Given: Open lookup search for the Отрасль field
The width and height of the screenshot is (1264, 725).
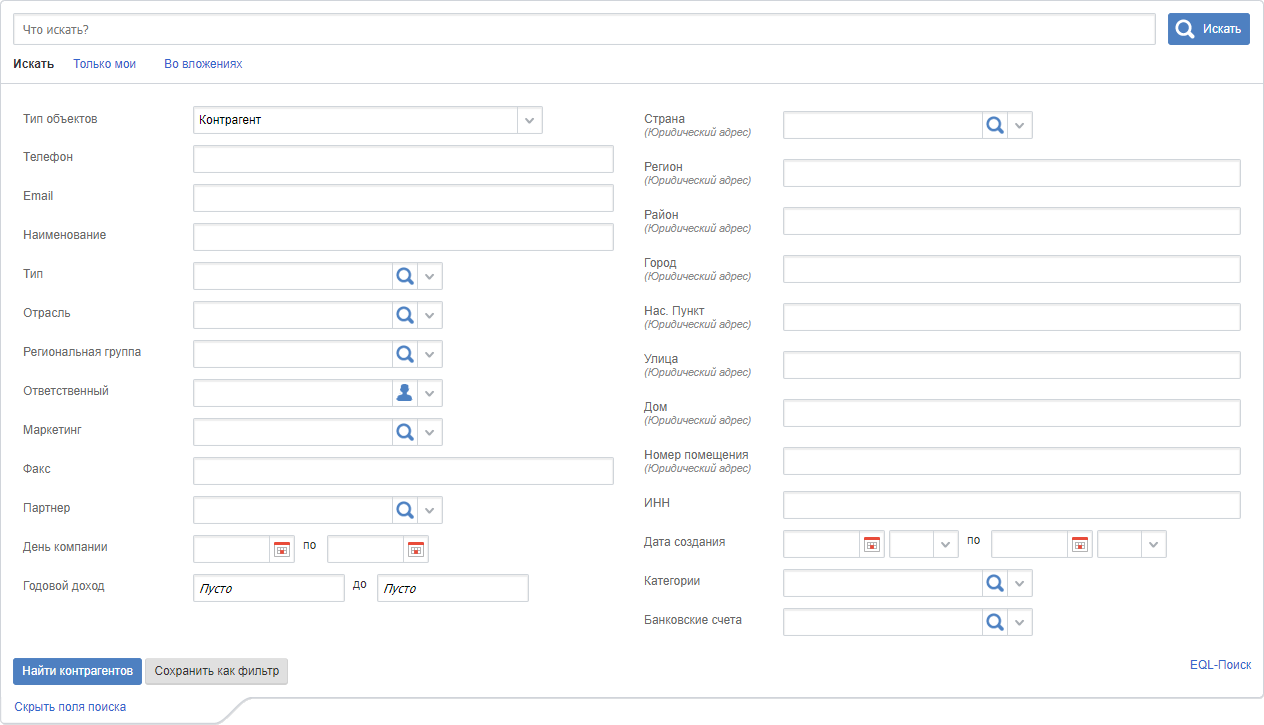Looking at the screenshot, I should 404,316.
